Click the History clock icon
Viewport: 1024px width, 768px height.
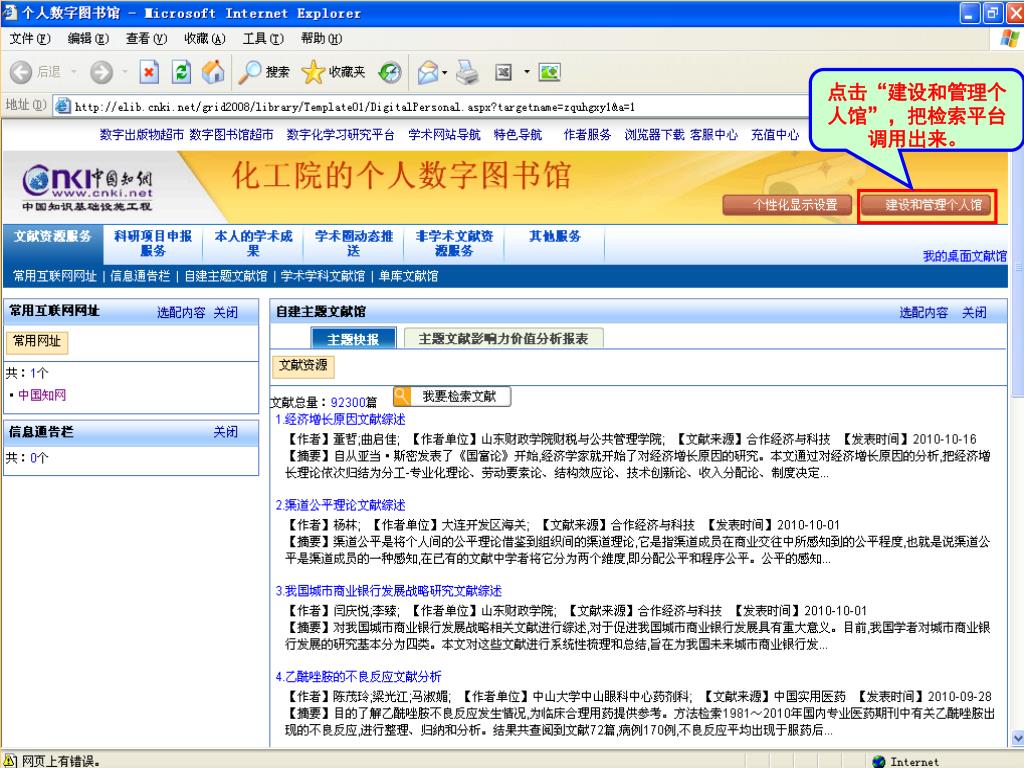click(x=390, y=72)
